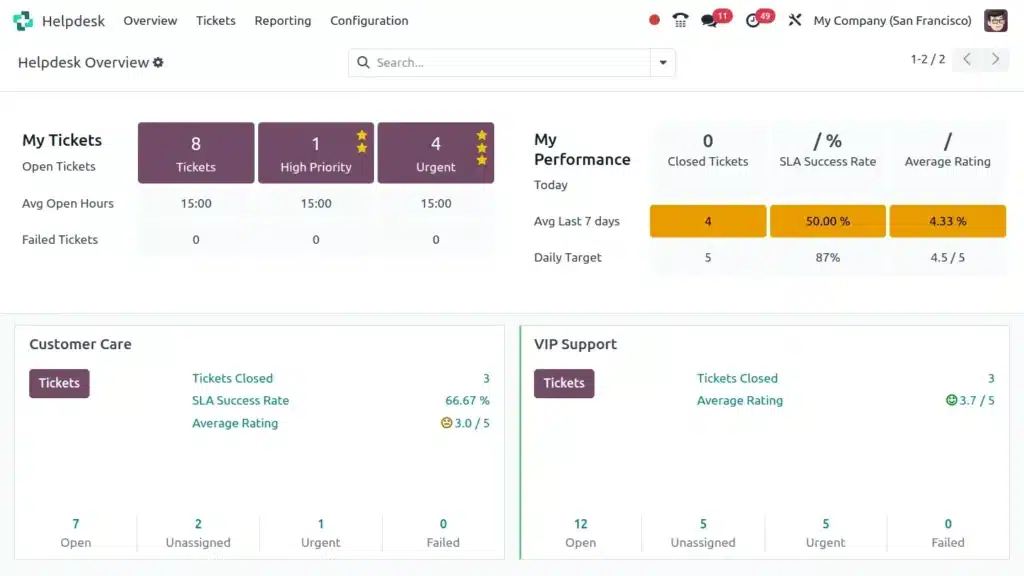The image size is (1024, 576).
Task: Open the Reporting menu
Action: 282,20
